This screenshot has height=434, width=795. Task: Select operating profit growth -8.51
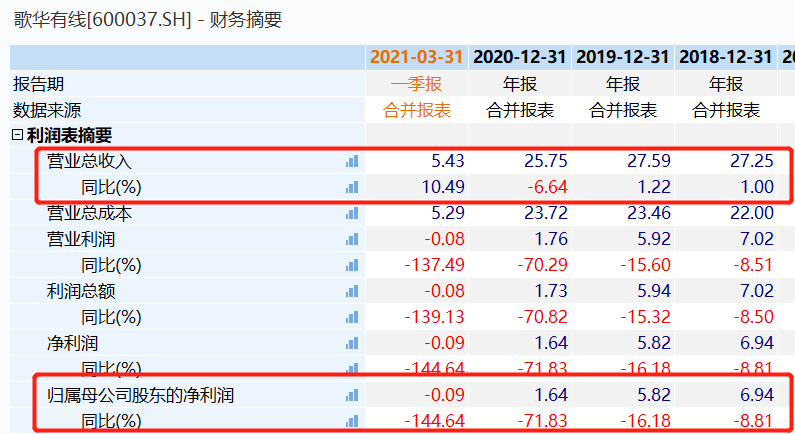(x=753, y=265)
